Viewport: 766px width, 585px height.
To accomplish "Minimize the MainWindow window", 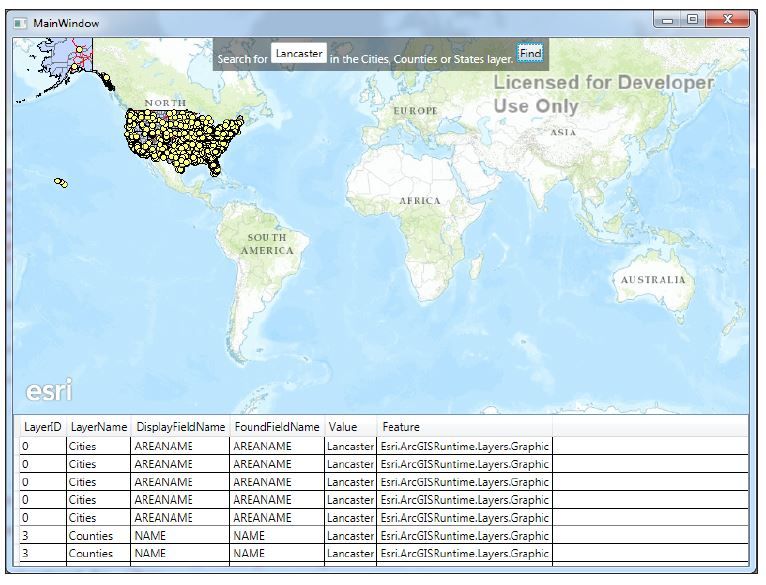I will (668, 20).
